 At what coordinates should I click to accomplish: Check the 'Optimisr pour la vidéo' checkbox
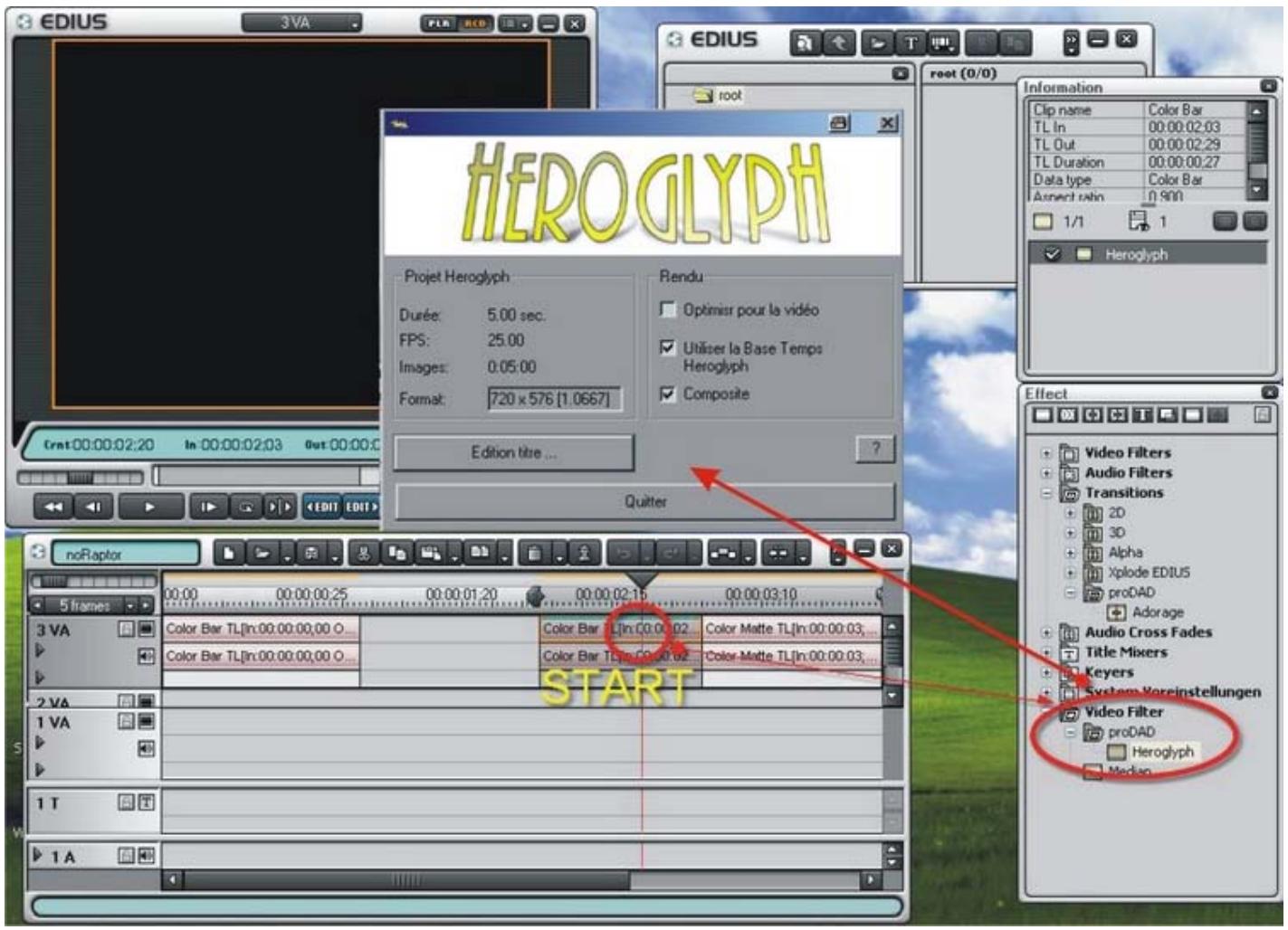pos(668,310)
